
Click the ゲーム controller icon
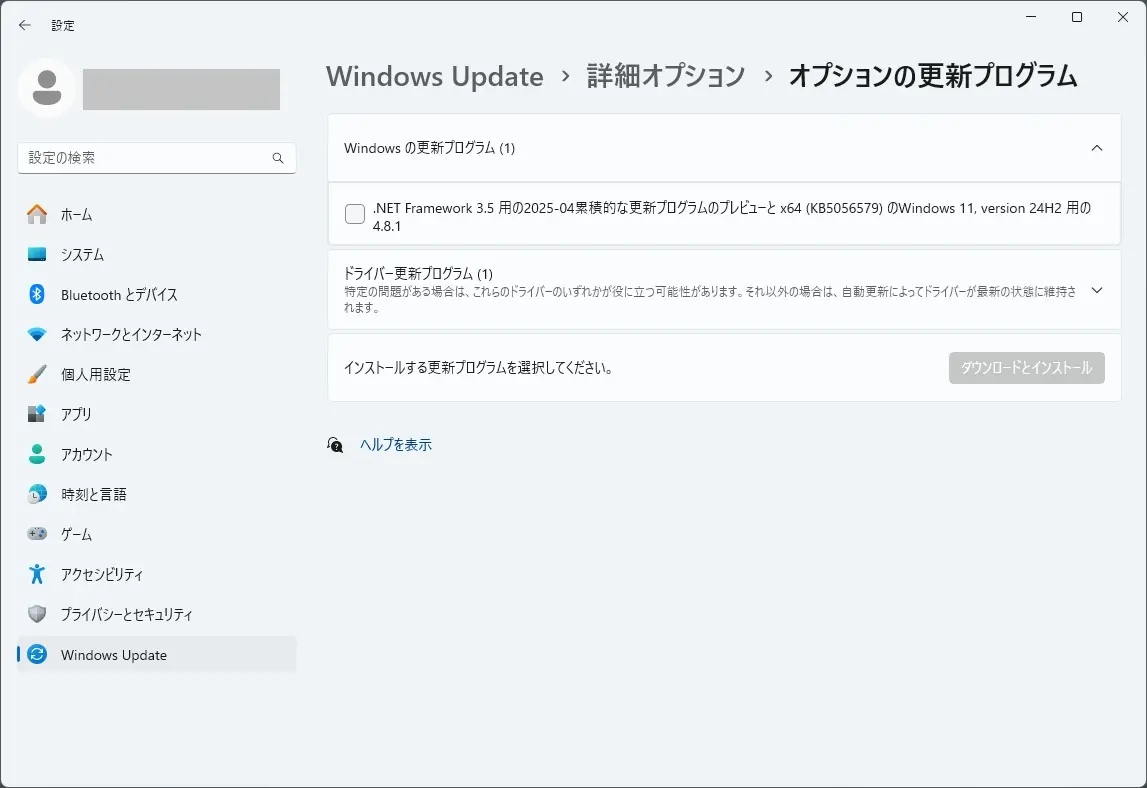(x=37, y=534)
